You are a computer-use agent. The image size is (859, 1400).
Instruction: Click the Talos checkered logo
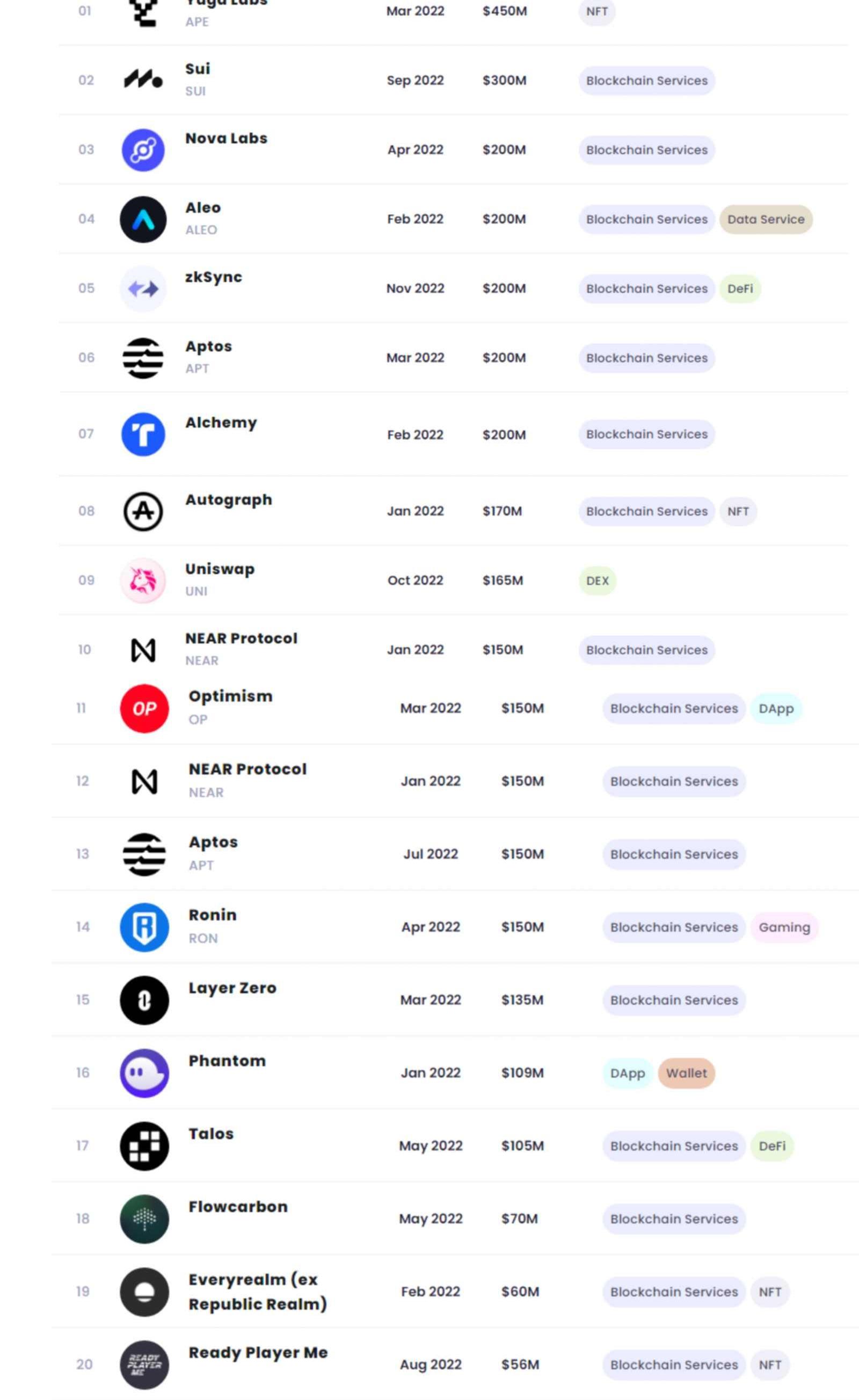click(144, 1146)
